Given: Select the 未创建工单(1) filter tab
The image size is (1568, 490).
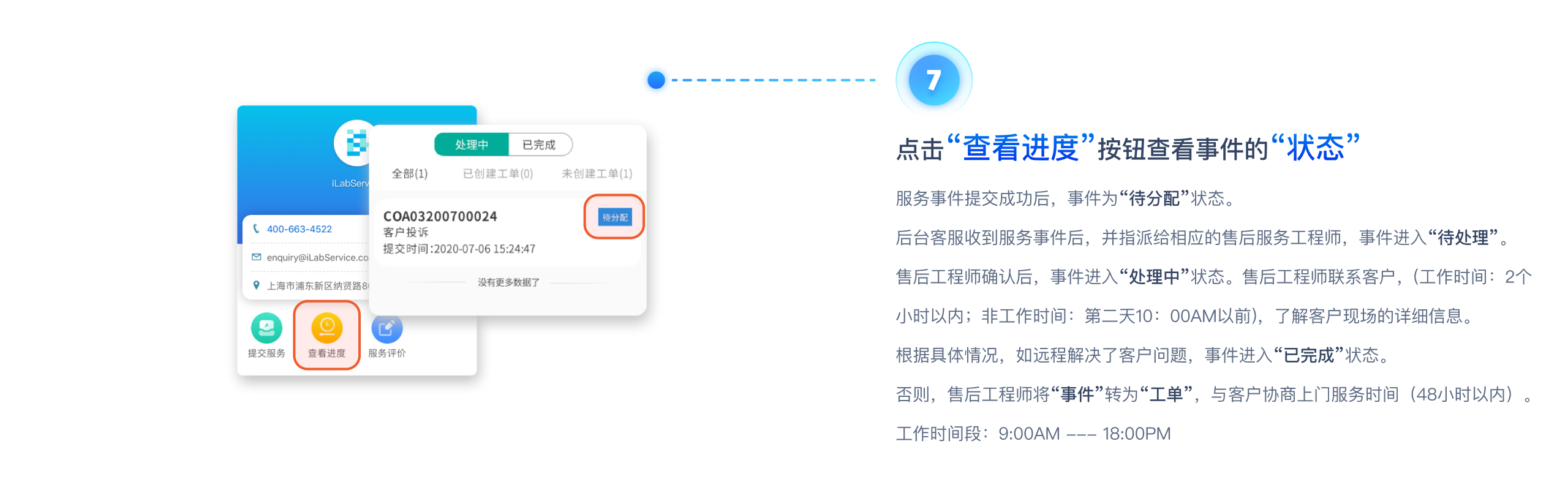Looking at the screenshot, I should 597,174.
